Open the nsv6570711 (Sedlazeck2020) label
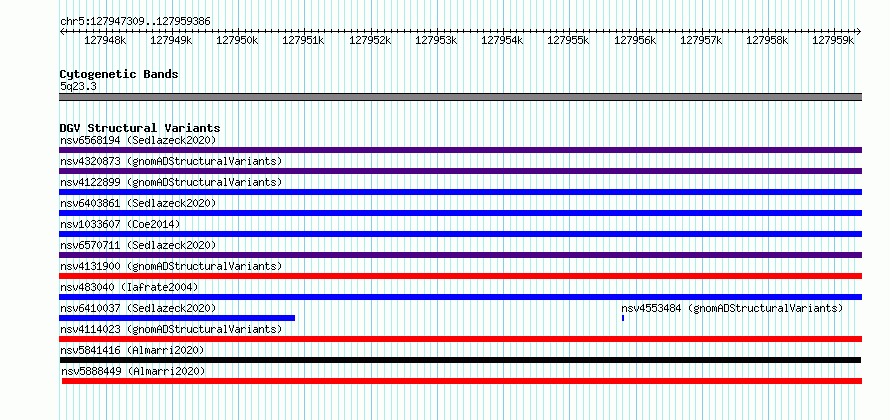This screenshot has height=420, width=890. coord(138,245)
